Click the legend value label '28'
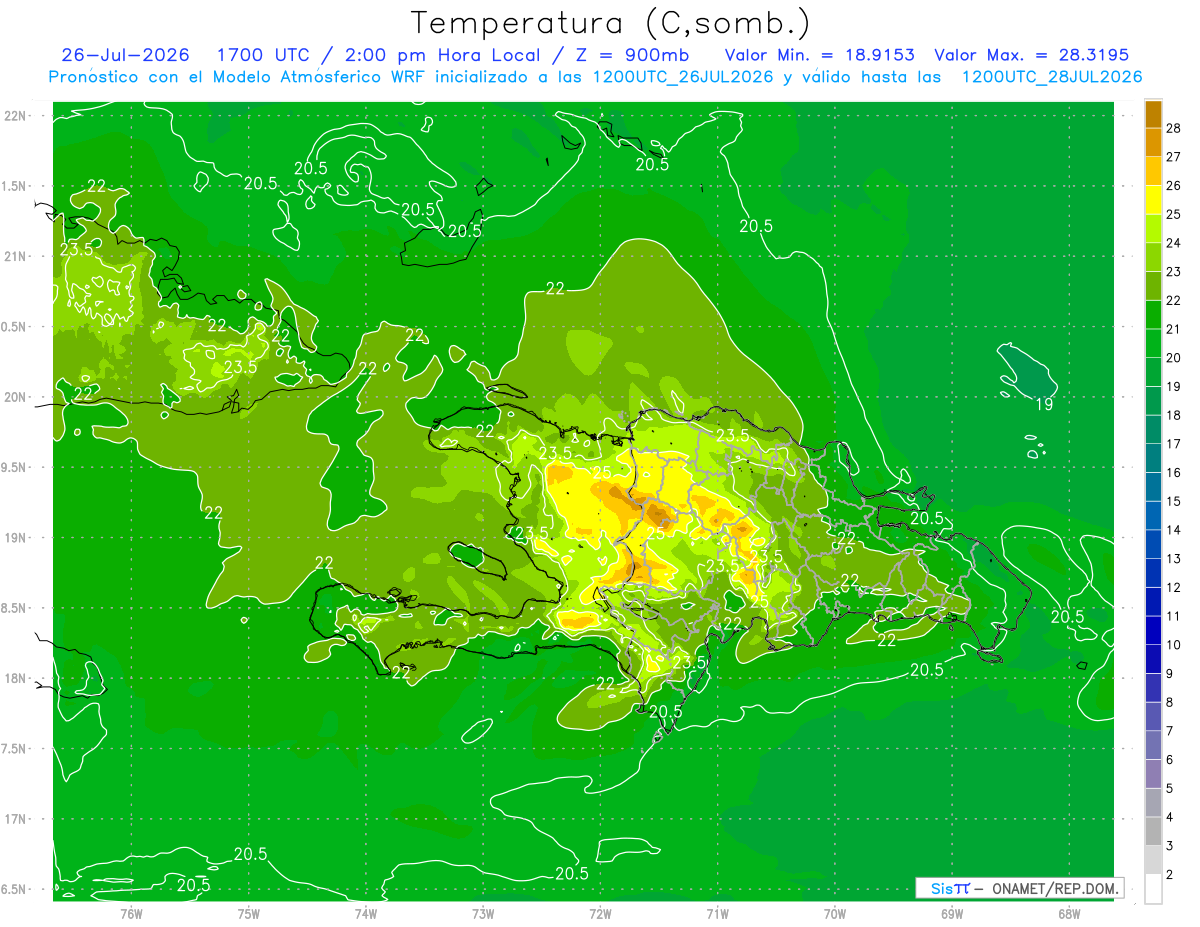Viewport: 1200px width, 927px height. click(1174, 128)
